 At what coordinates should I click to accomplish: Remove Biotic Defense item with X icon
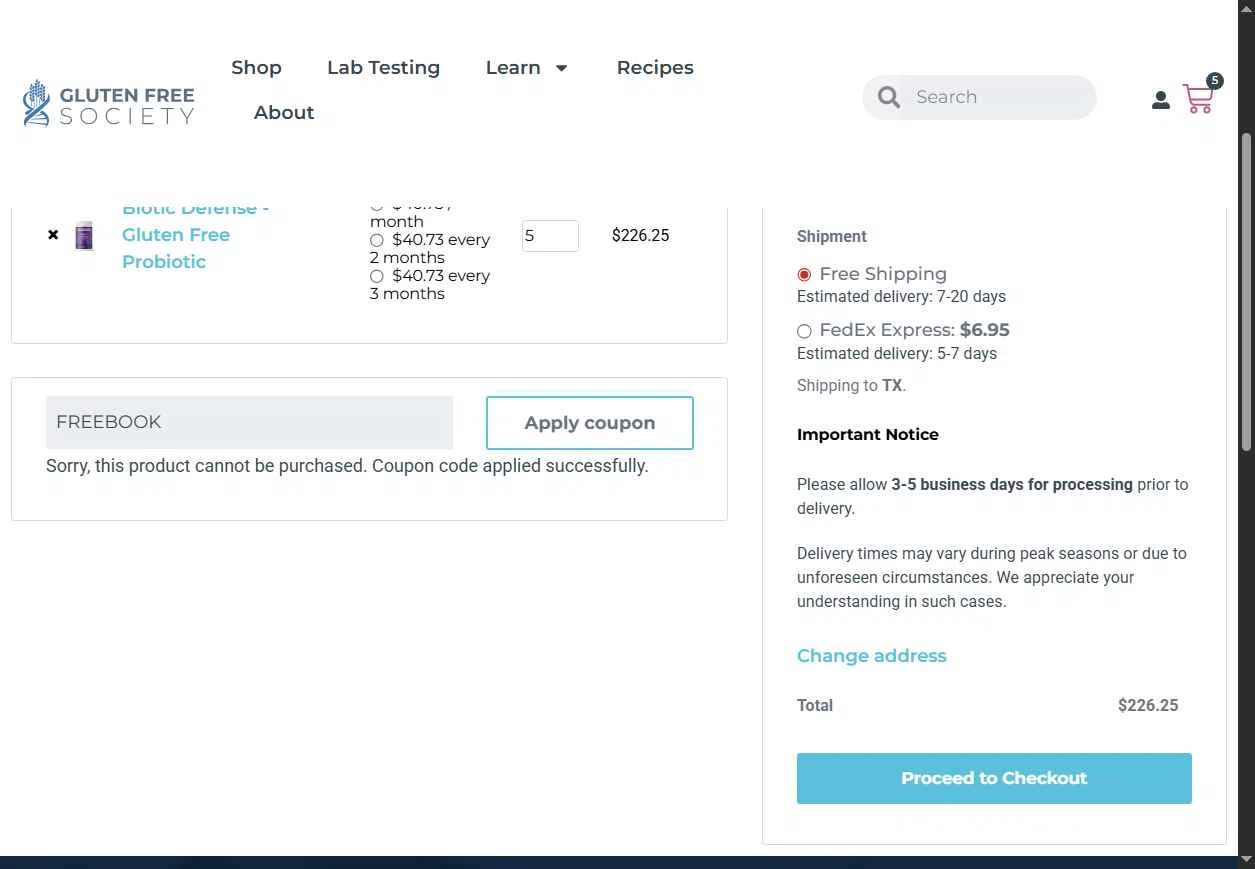pos(53,235)
